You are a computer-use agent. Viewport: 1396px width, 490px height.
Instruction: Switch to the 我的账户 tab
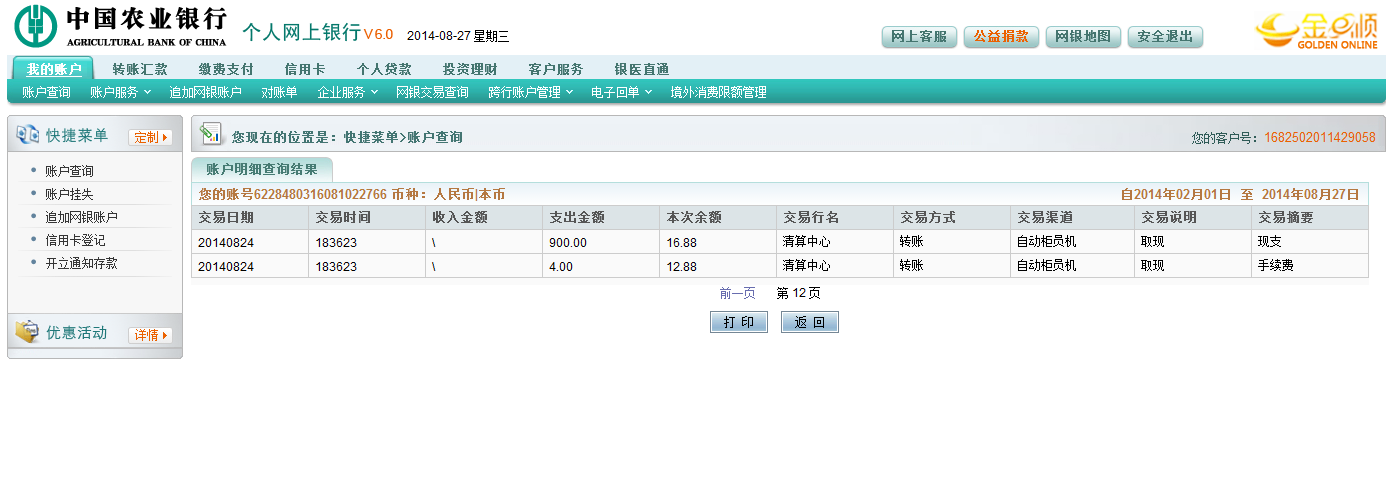[x=54, y=69]
